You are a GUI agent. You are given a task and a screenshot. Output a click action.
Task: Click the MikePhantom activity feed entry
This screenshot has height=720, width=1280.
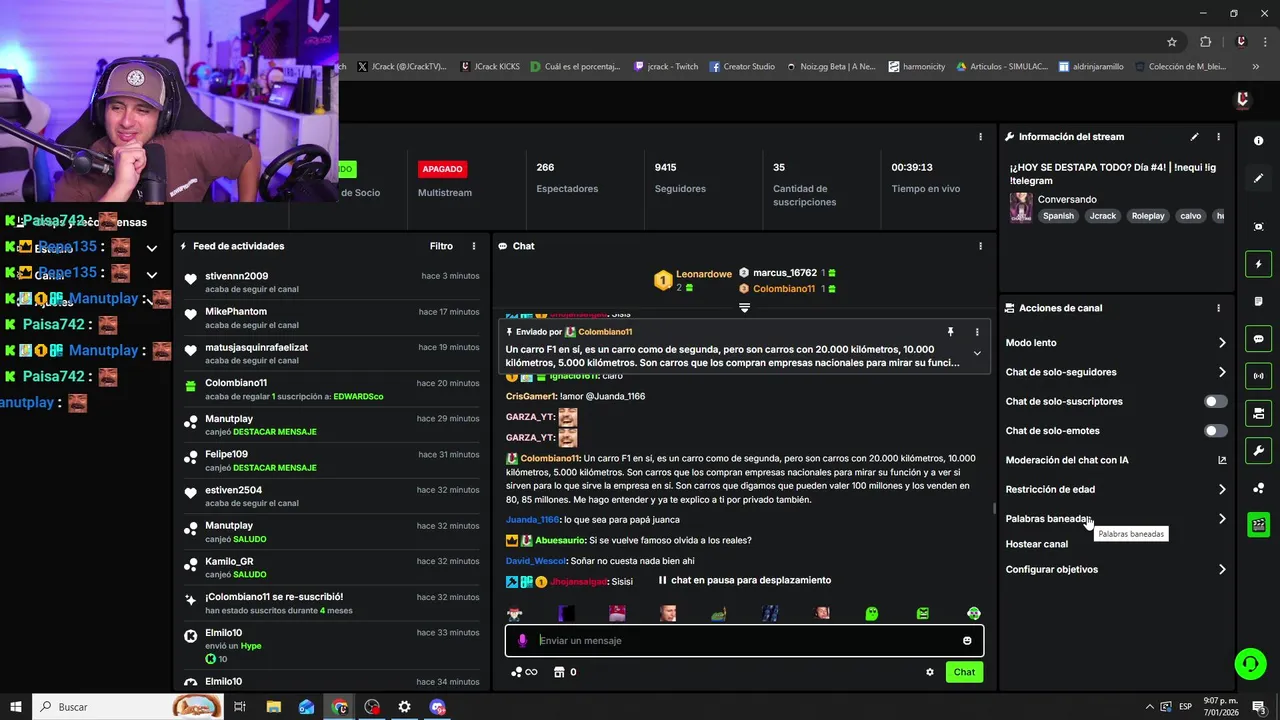click(x=332, y=318)
